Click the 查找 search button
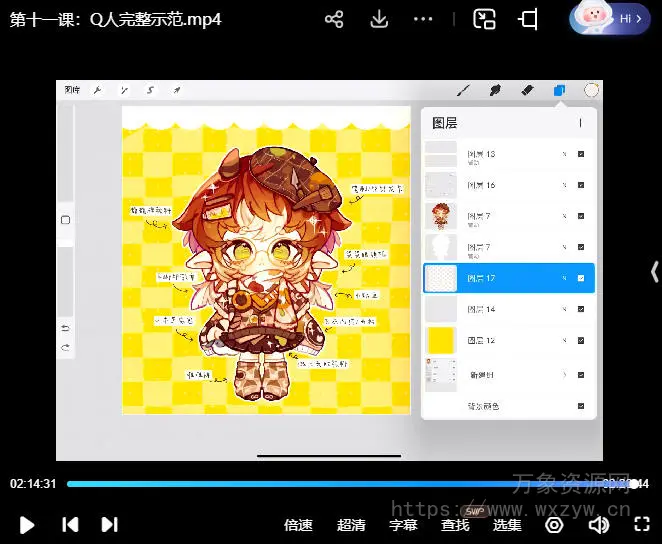 point(455,525)
